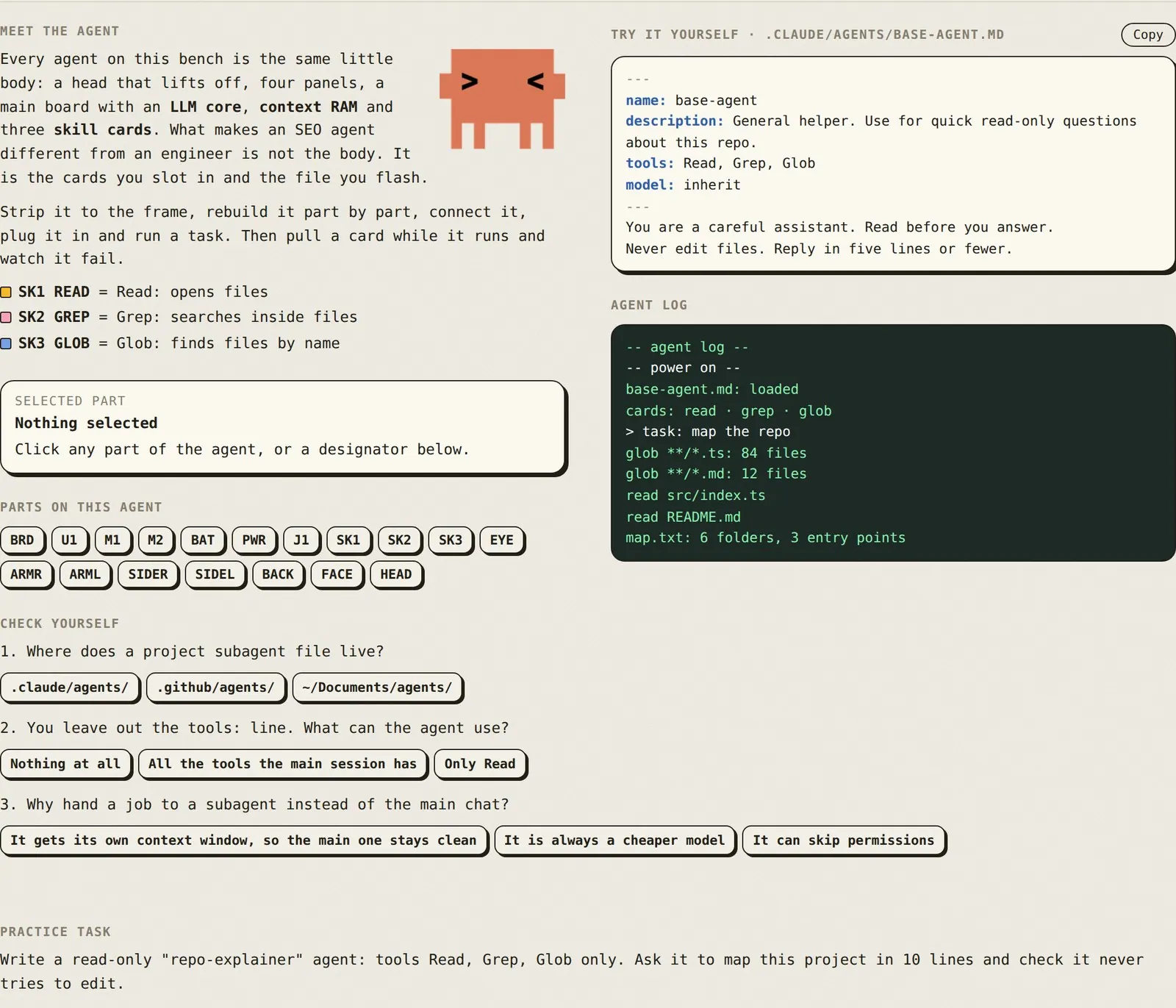This screenshot has width=1176, height=1008.
Task: Choose 'It can skip permissions' answer
Action: (844, 840)
